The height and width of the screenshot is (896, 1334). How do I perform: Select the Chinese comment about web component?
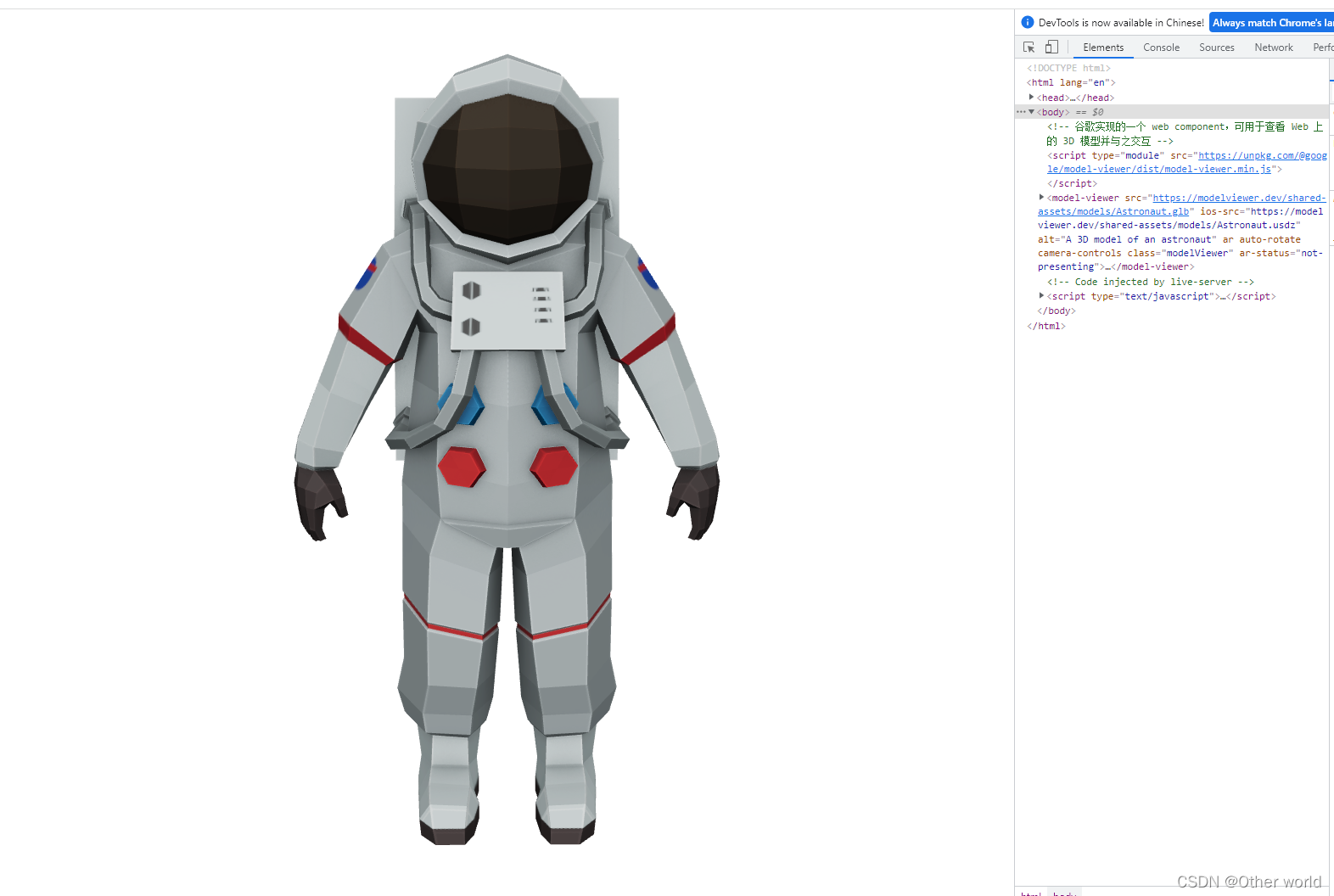click(x=1185, y=134)
